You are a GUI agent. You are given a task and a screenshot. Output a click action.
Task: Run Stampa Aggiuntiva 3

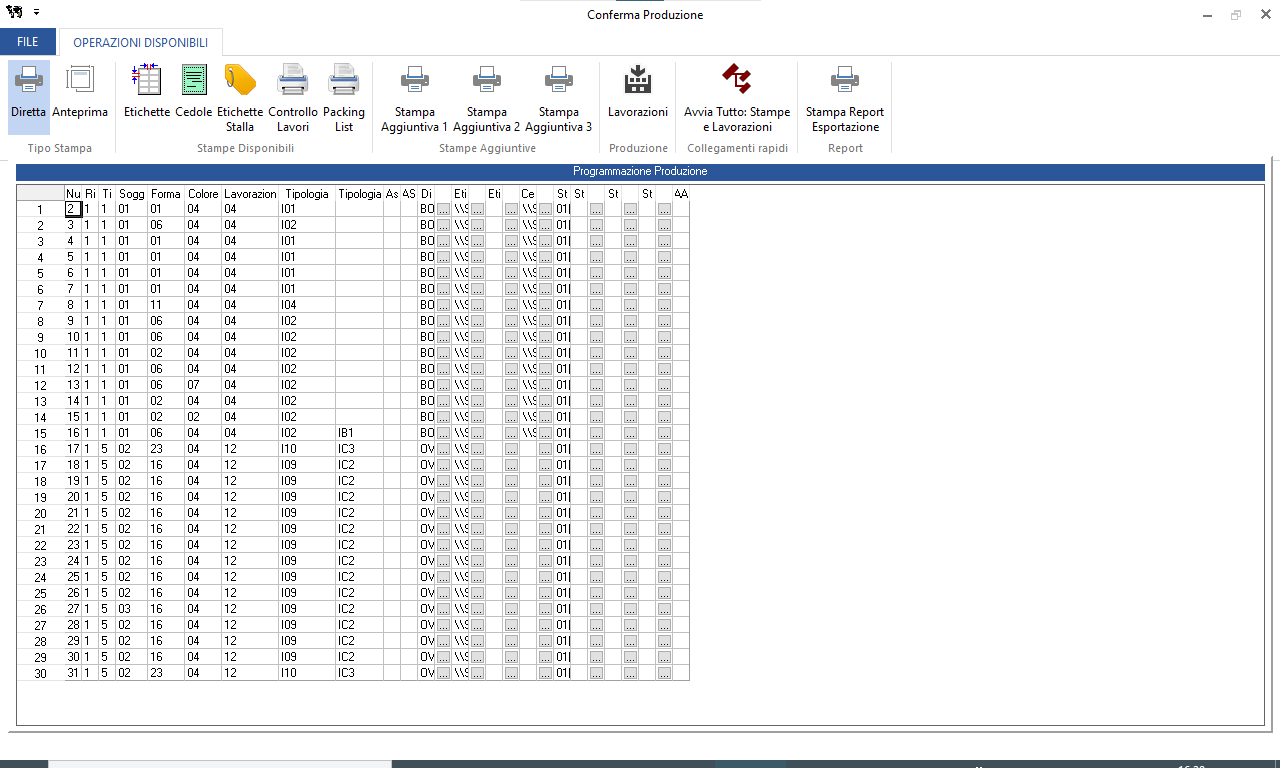pos(559,97)
